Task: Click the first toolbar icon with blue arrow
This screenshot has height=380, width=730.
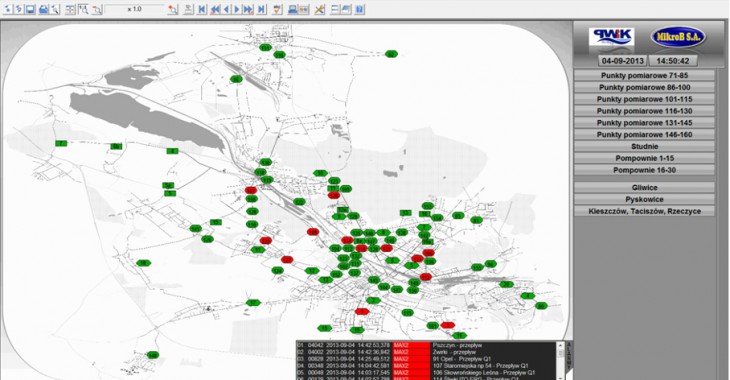Action: coord(8,9)
